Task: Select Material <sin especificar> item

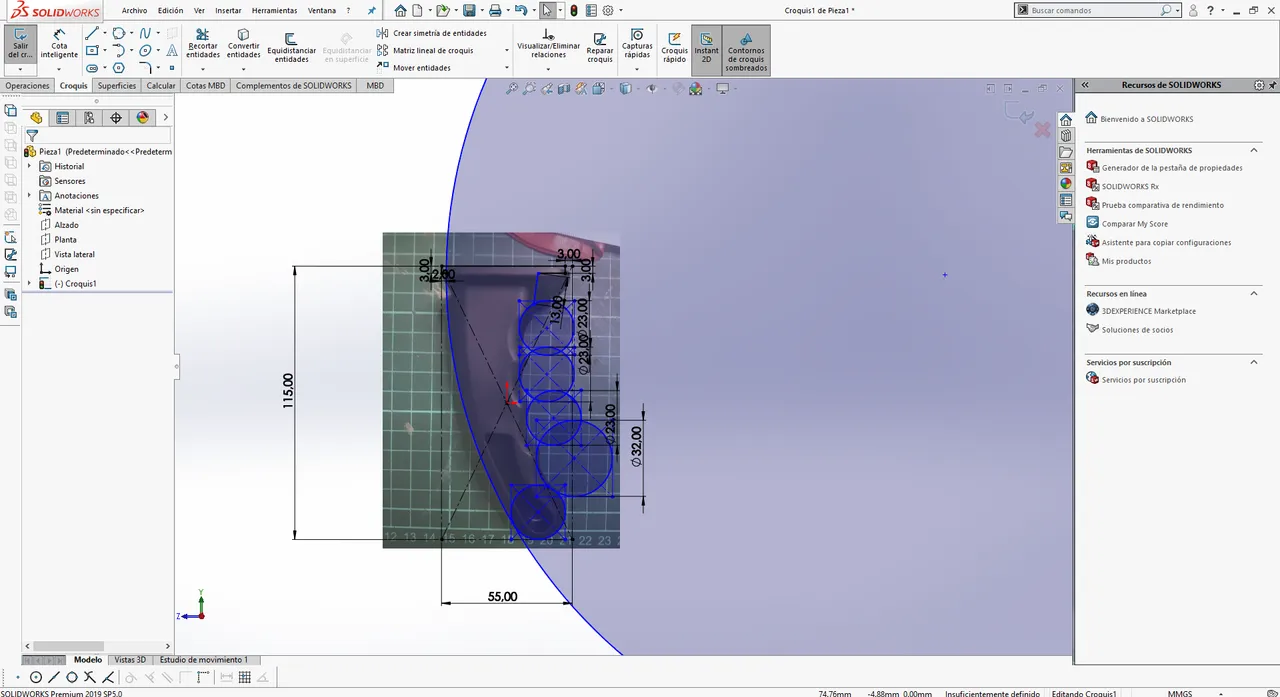Action: point(92,211)
